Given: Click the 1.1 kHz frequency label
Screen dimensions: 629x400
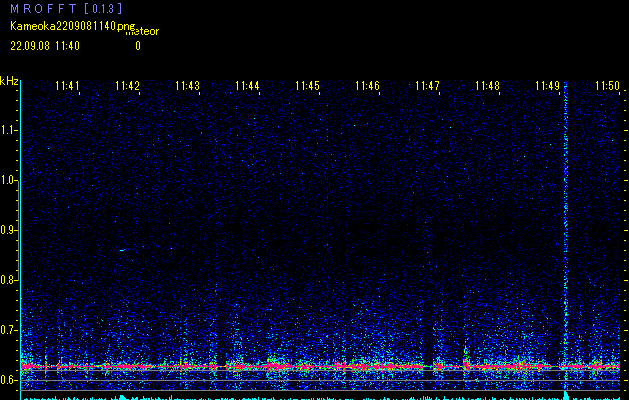Looking at the screenshot, I should pyautogui.click(x=9, y=130).
